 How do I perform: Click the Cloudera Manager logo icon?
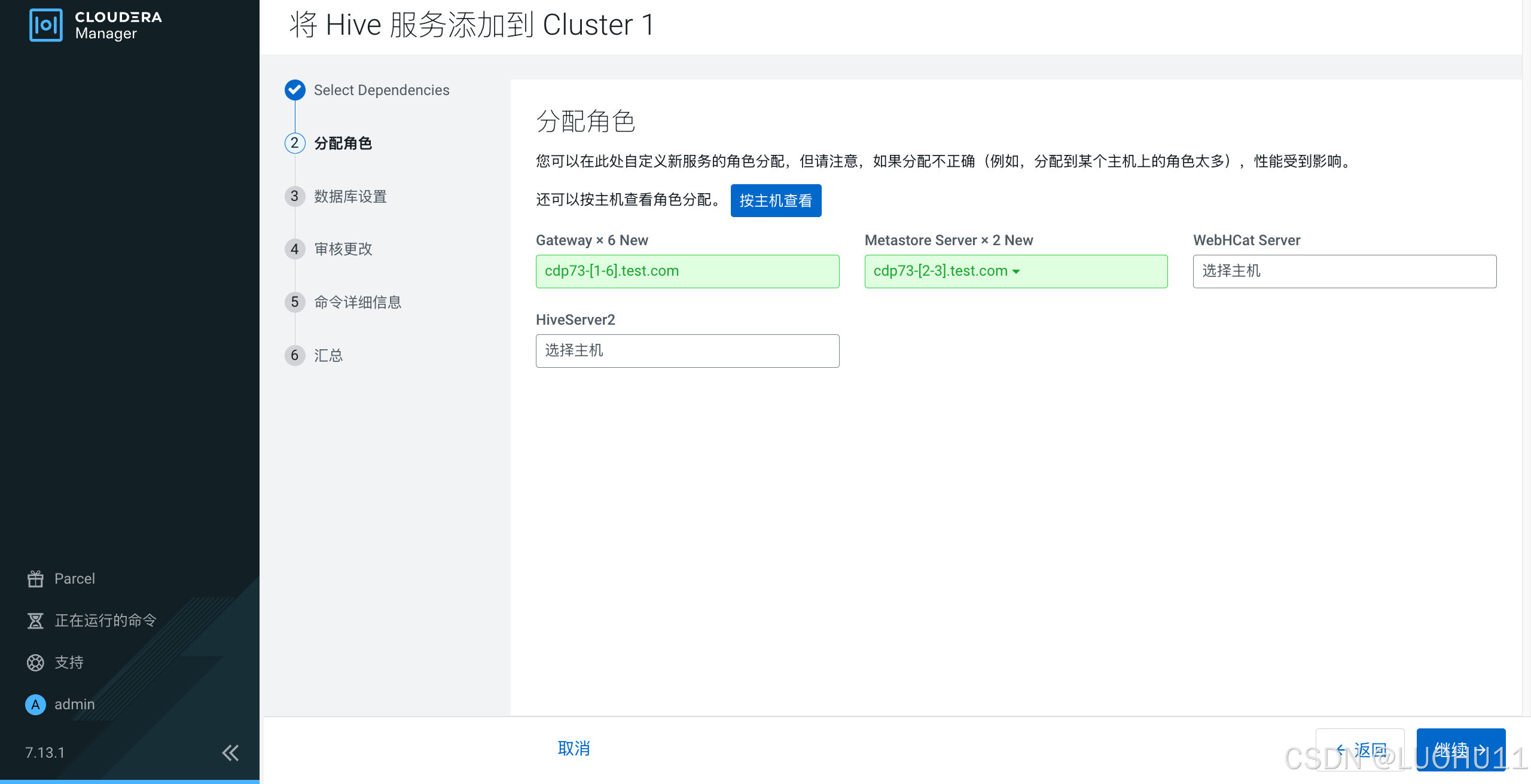click(45, 25)
